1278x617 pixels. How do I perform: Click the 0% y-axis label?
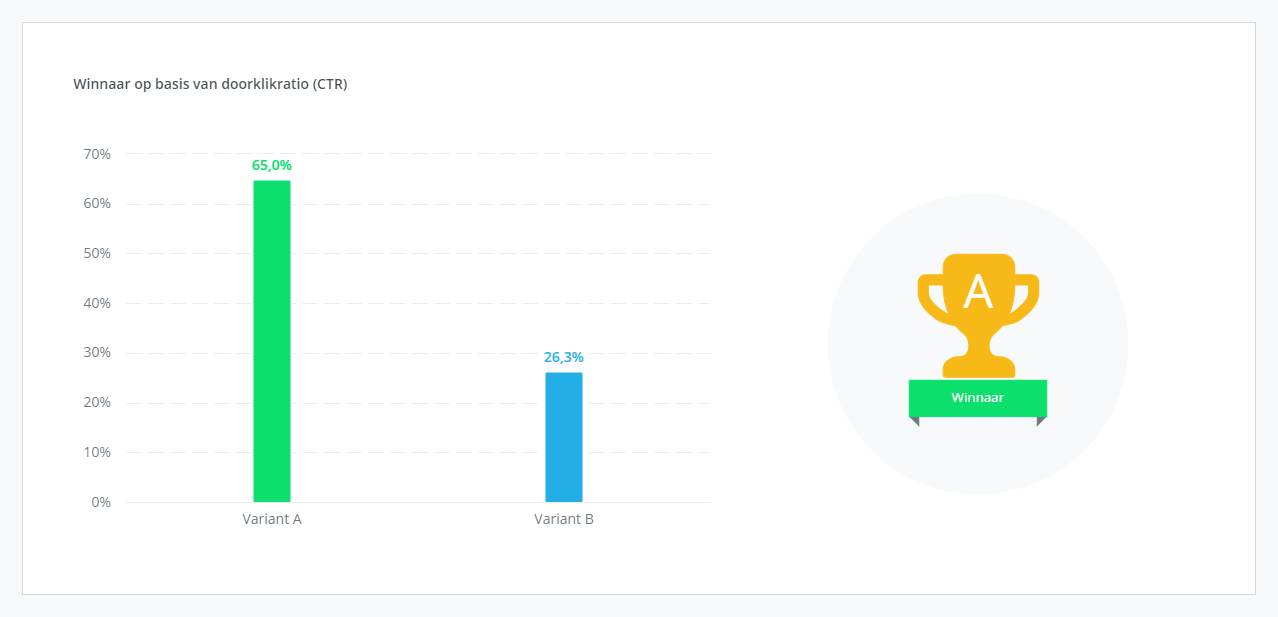tap(101, 502)
